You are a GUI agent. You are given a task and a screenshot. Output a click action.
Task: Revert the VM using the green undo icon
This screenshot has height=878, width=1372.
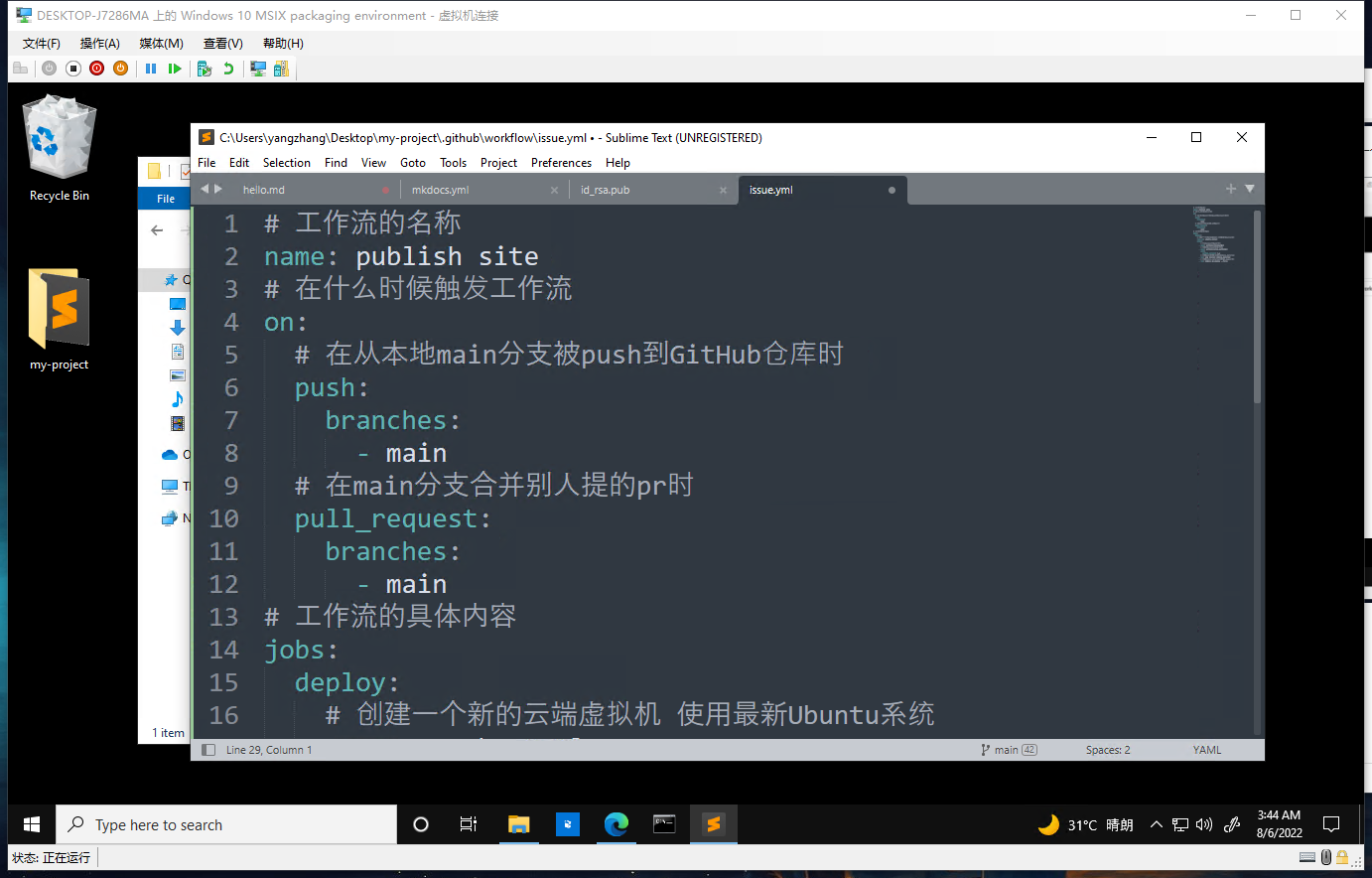tap(228, 69)
